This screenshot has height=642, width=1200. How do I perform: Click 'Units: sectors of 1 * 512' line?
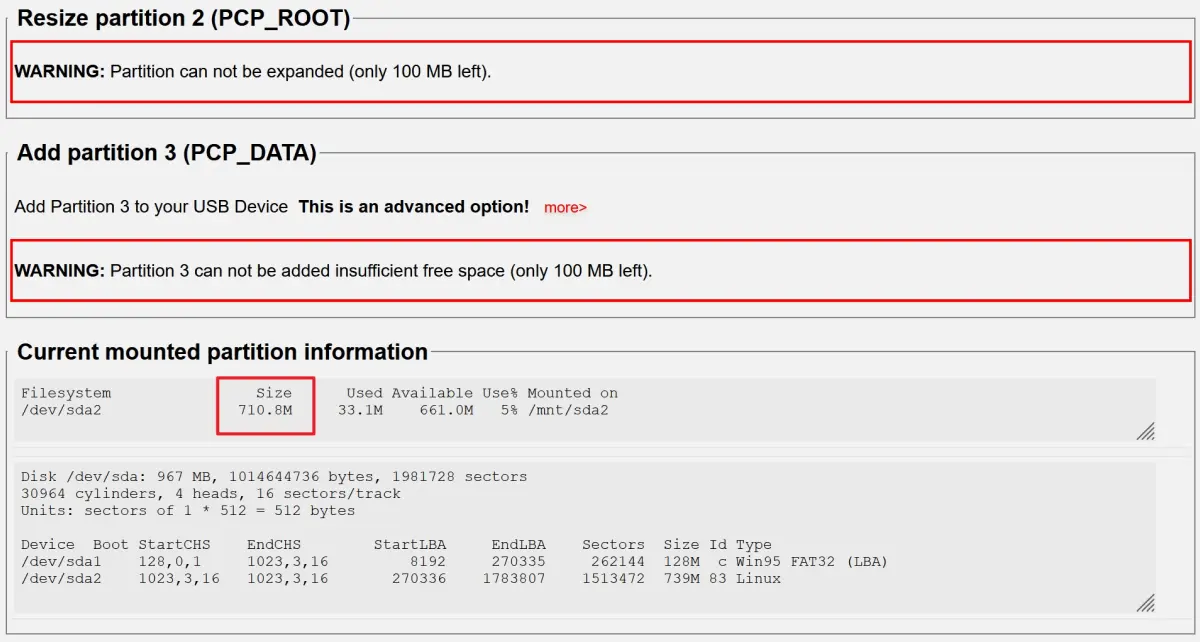188,511
